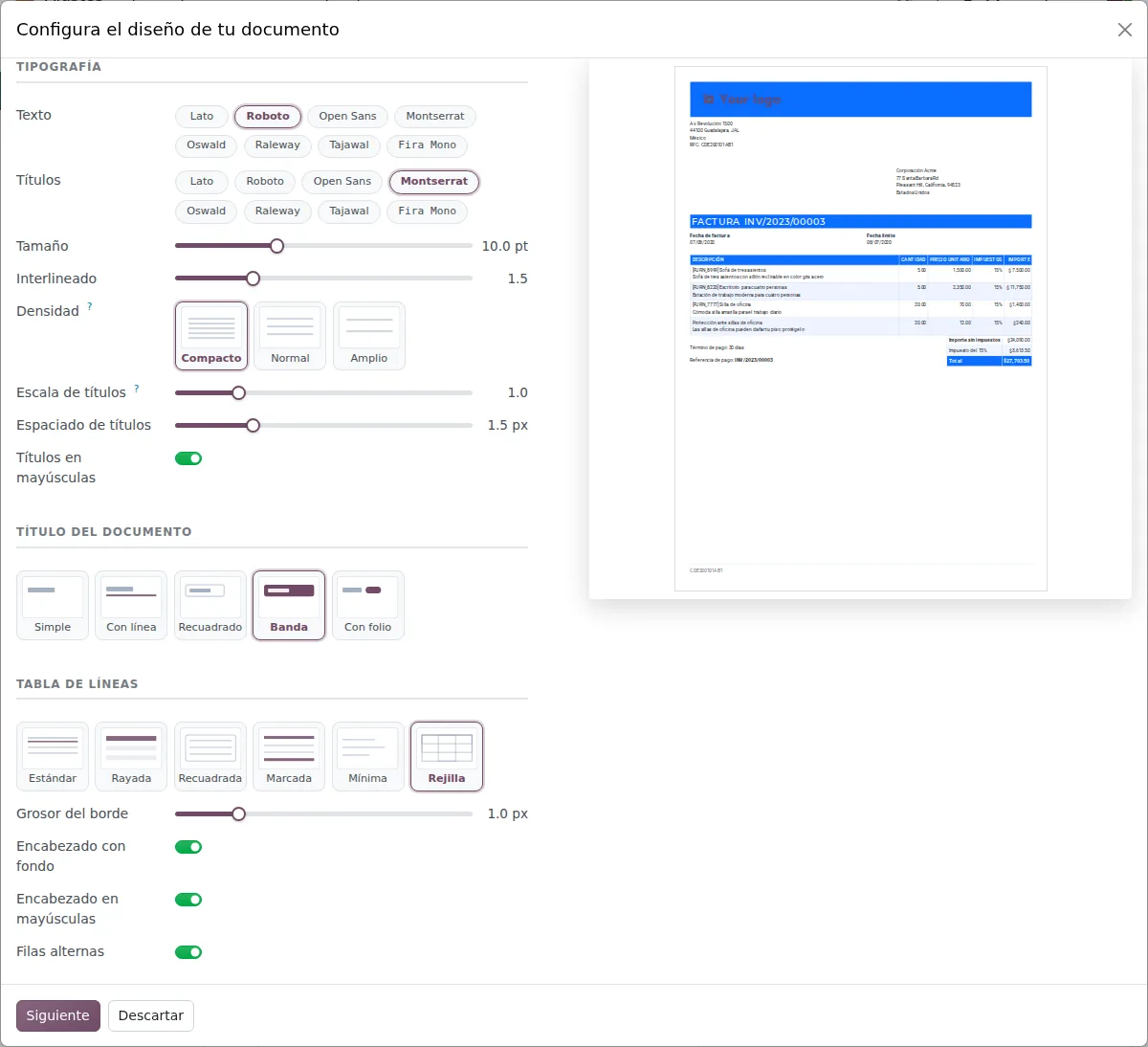The image size is (1148, 1047).
Task: Select Montserrat for Texto font
Action: (435, 117)
